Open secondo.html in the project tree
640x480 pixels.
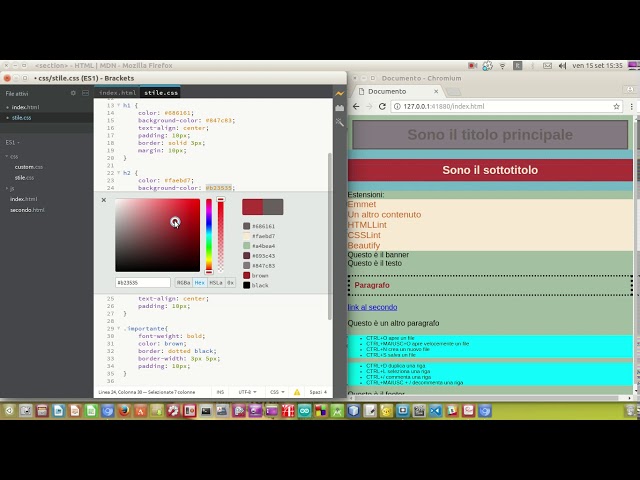tap(27, 210)
